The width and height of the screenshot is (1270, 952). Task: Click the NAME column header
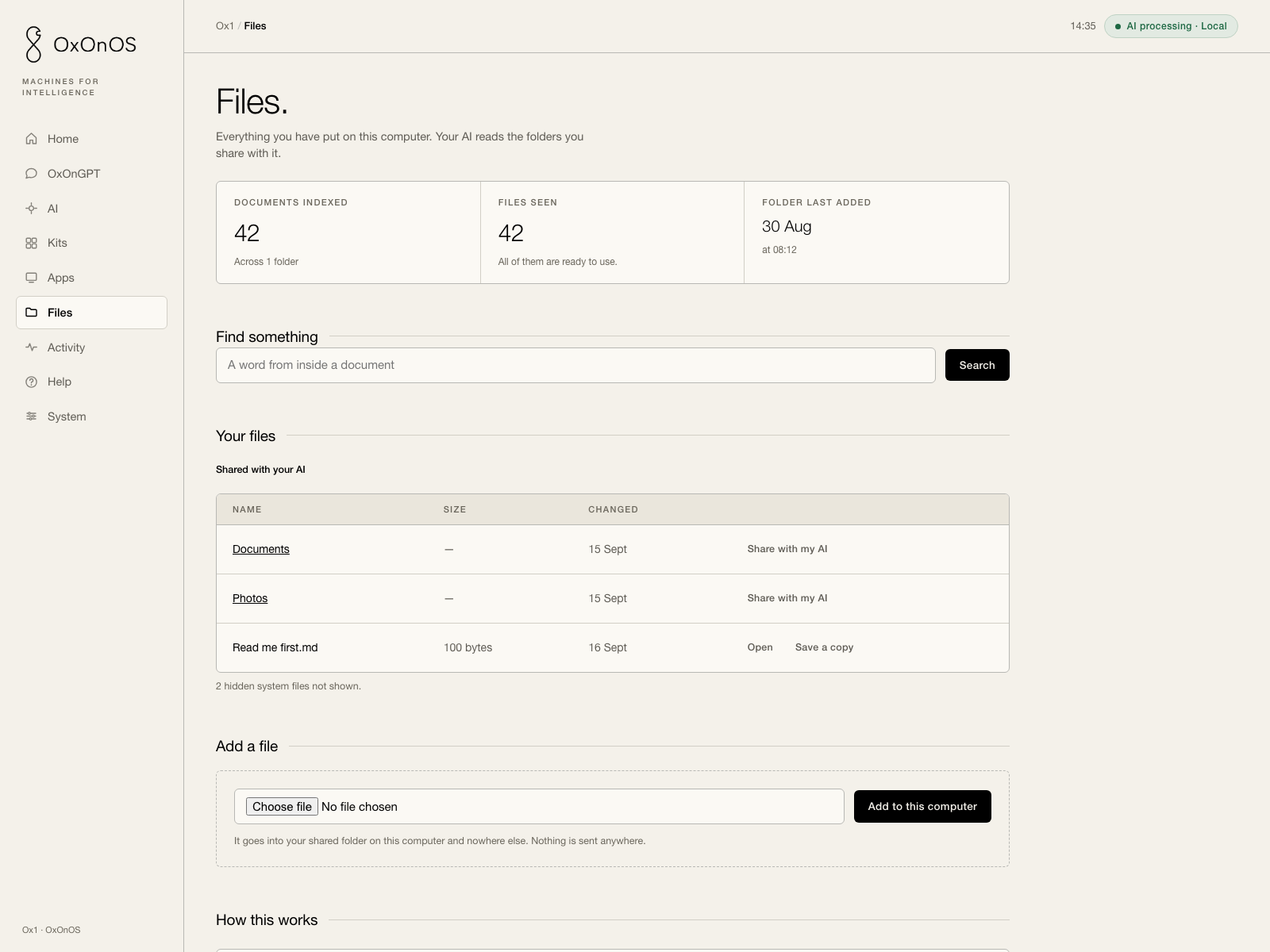tap(247, 509)
